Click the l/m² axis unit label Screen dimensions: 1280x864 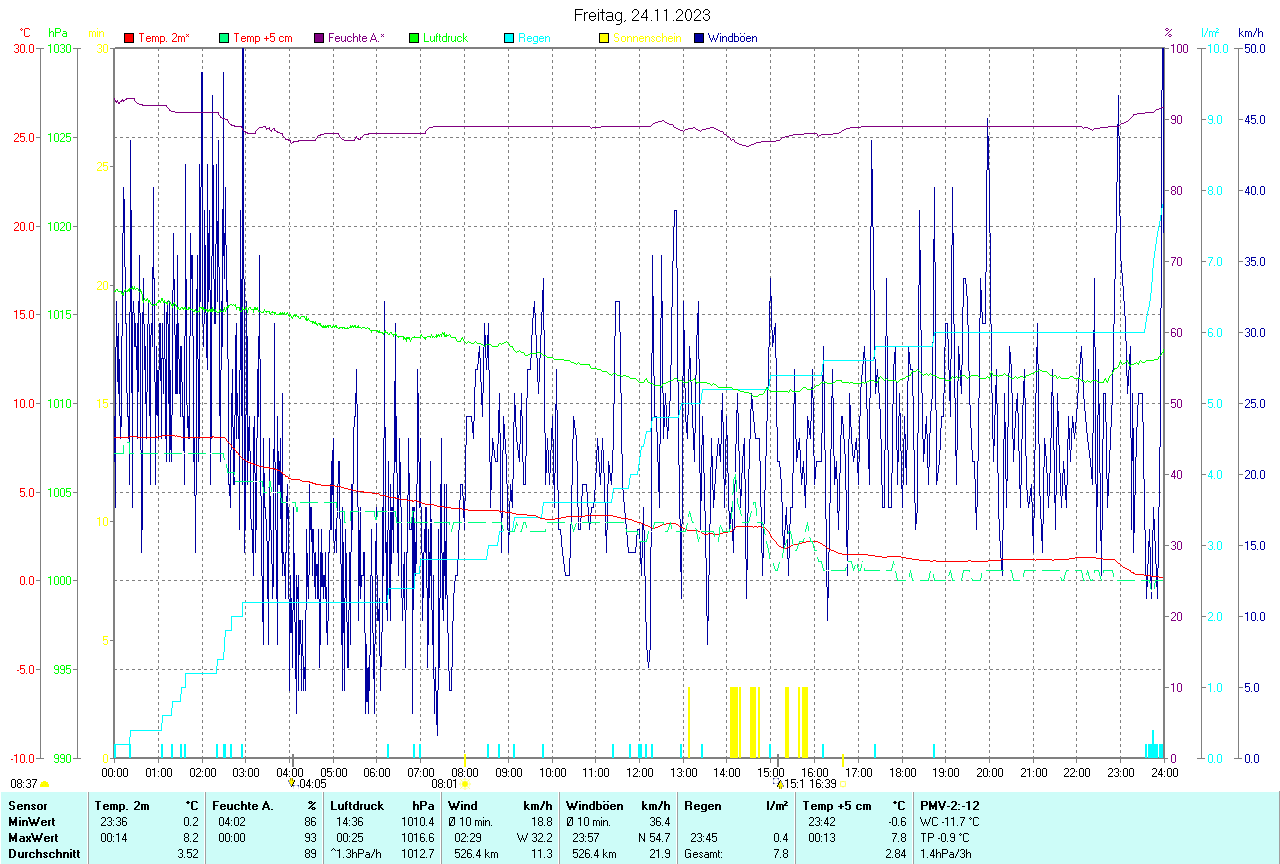pos(1211,33)
